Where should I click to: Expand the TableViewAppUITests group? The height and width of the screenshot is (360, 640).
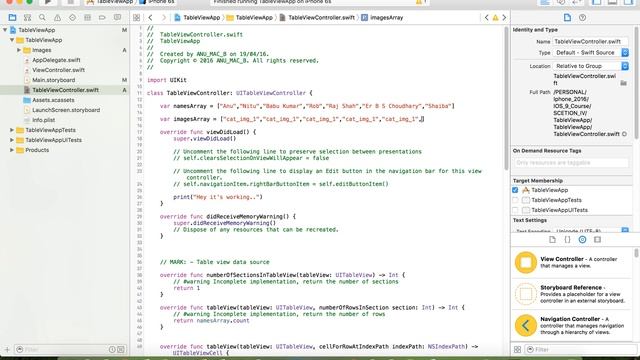coord(12,140)
